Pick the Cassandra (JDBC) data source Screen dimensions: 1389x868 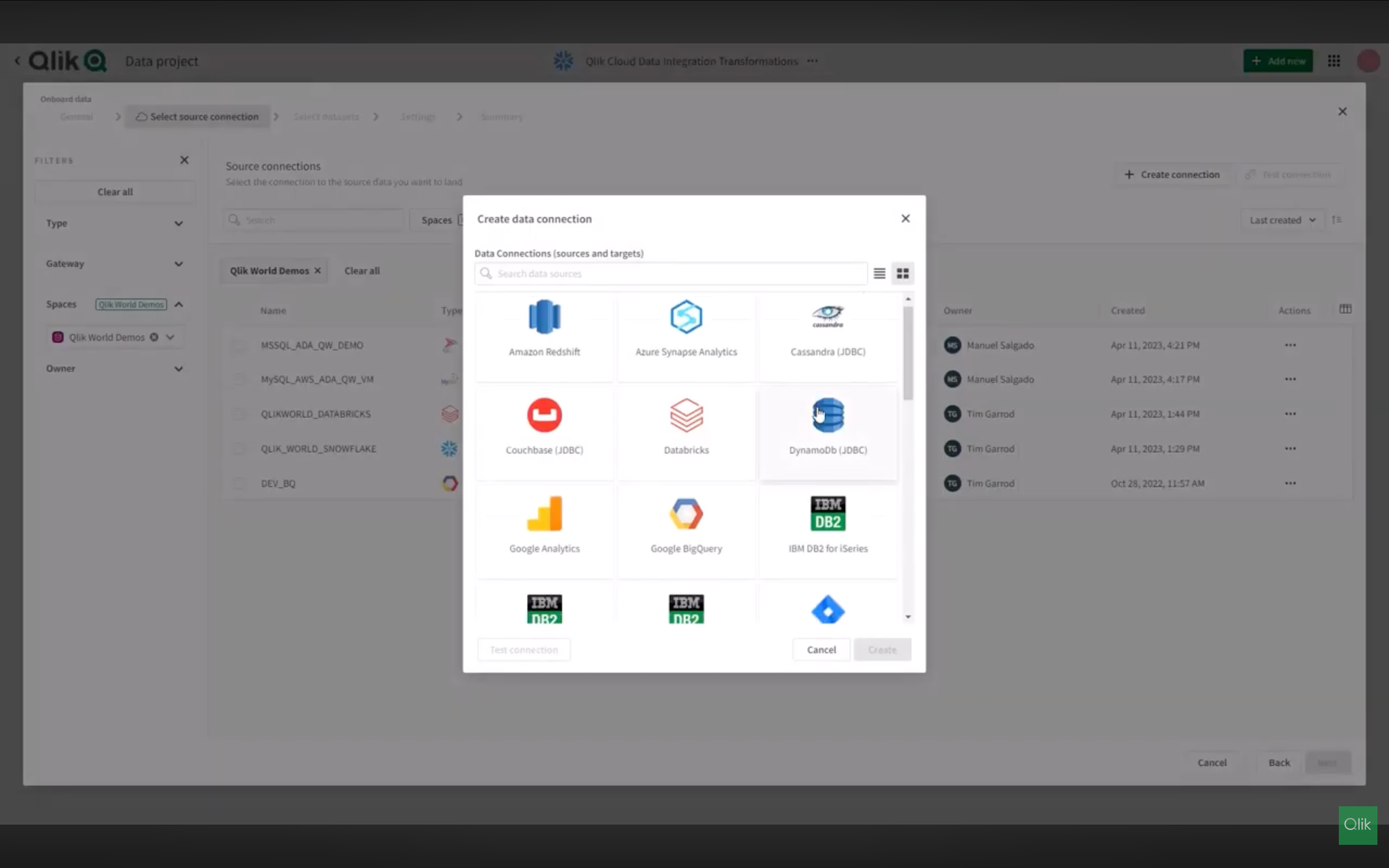point(827,317)
